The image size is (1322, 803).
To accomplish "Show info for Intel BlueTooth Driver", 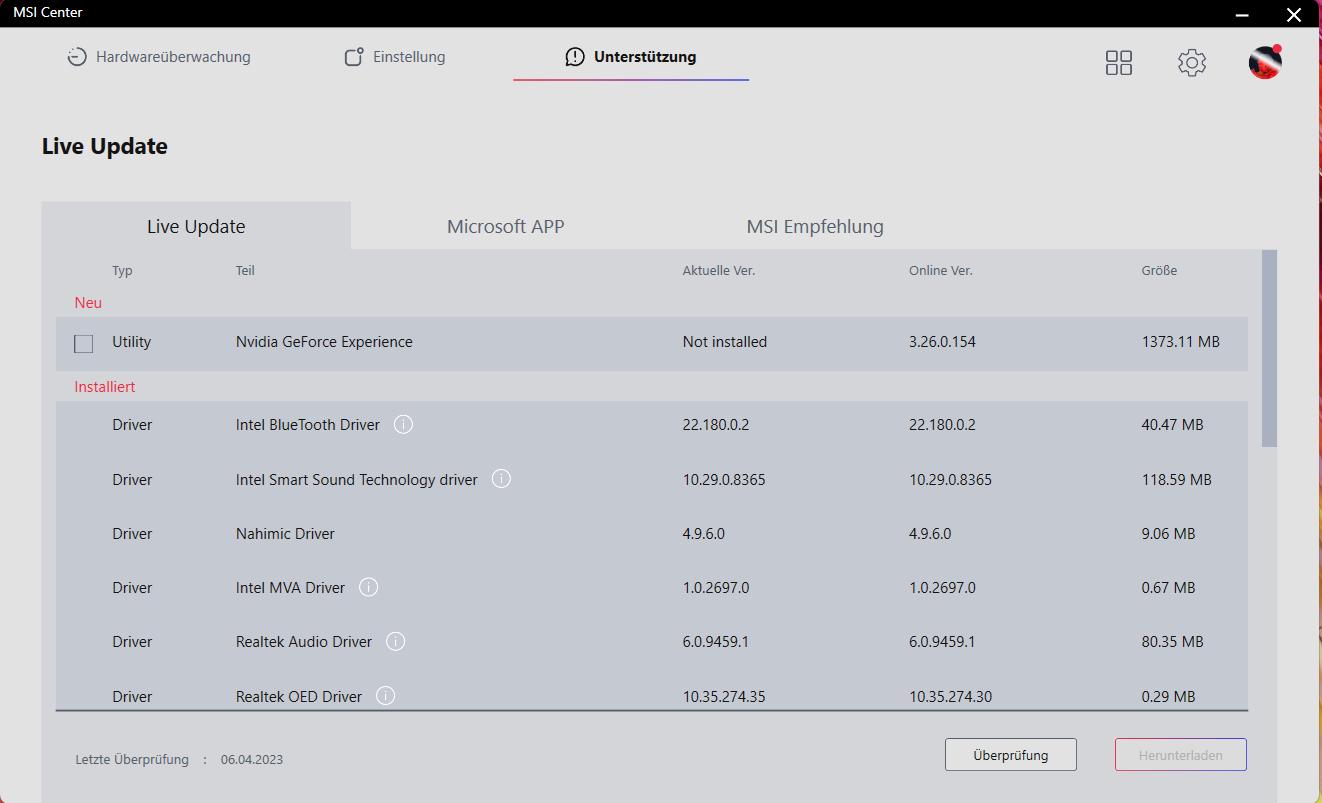I will coord(403,424).
